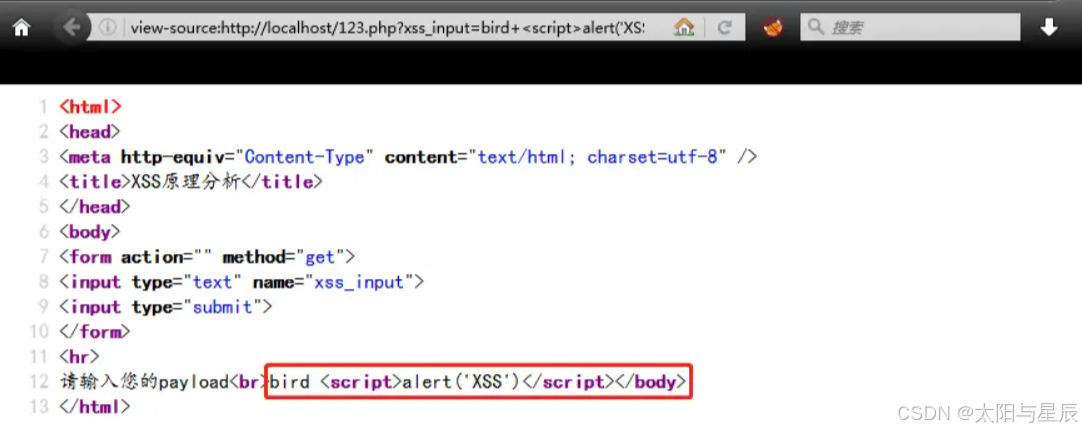Go to the browser Home button
The width and height of the screenshot is (1082, 430).
[x=22, y=28]
